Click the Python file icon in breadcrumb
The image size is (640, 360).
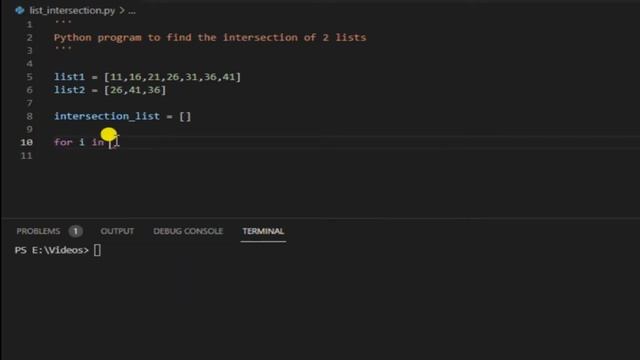coord(20,10)
